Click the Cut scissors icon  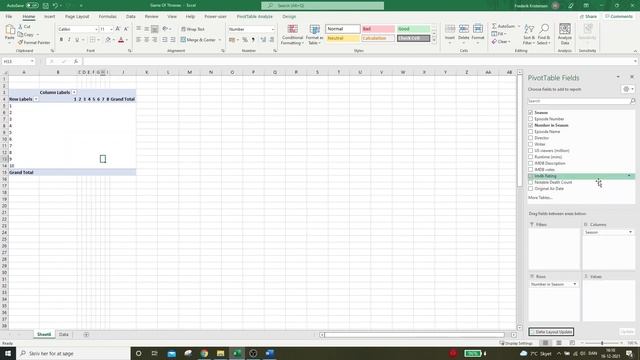click(21, 27)
